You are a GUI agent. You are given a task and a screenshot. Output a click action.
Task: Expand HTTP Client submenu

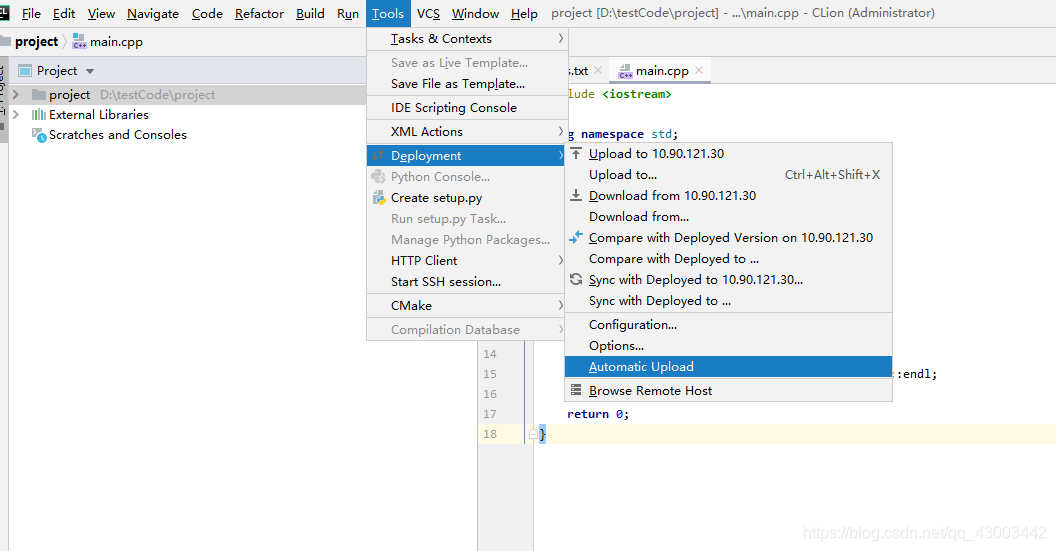click(466, 261)
